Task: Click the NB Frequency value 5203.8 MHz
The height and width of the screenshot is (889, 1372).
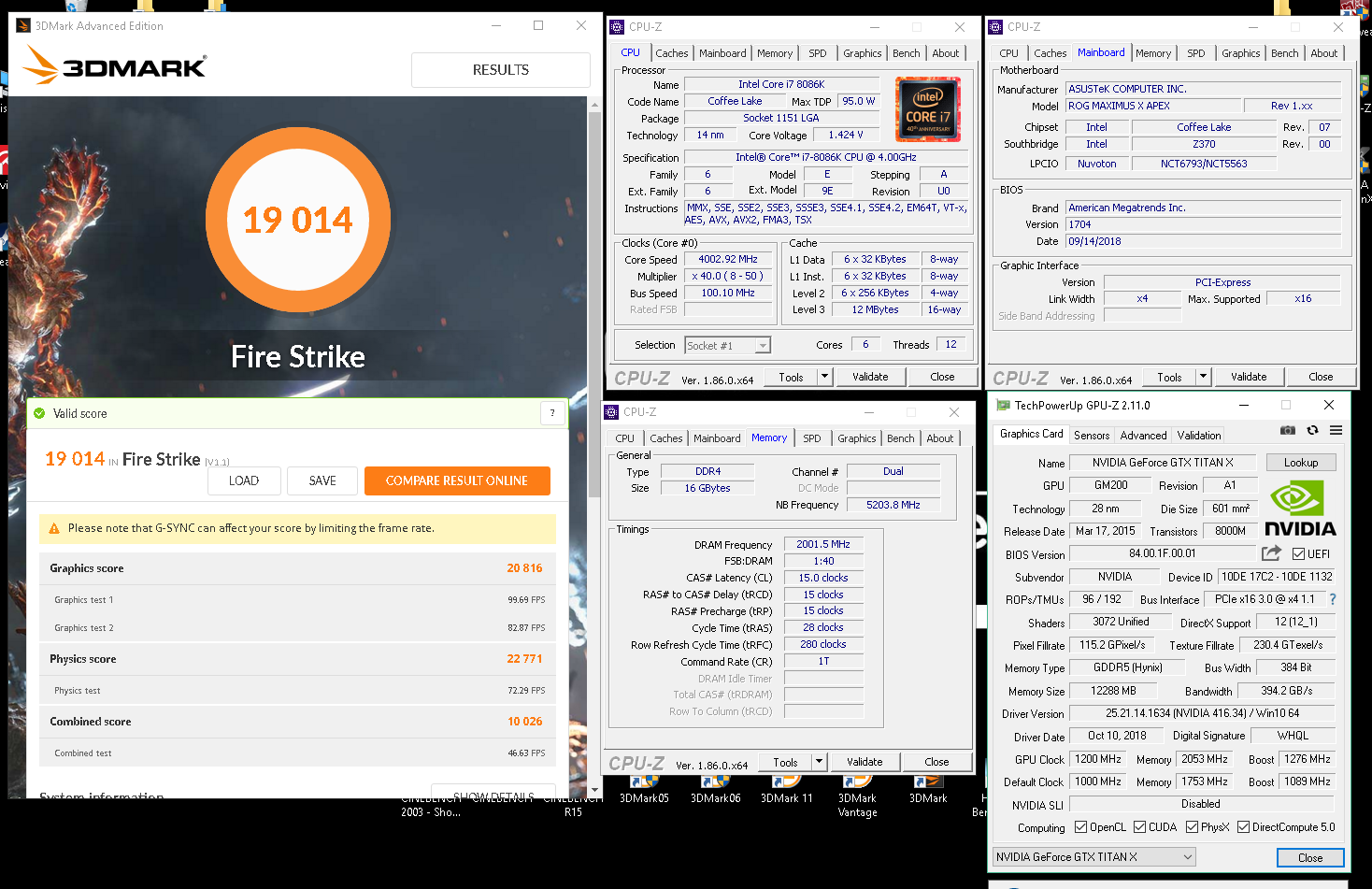Action: pyautogui.click(x=893, y=505)
